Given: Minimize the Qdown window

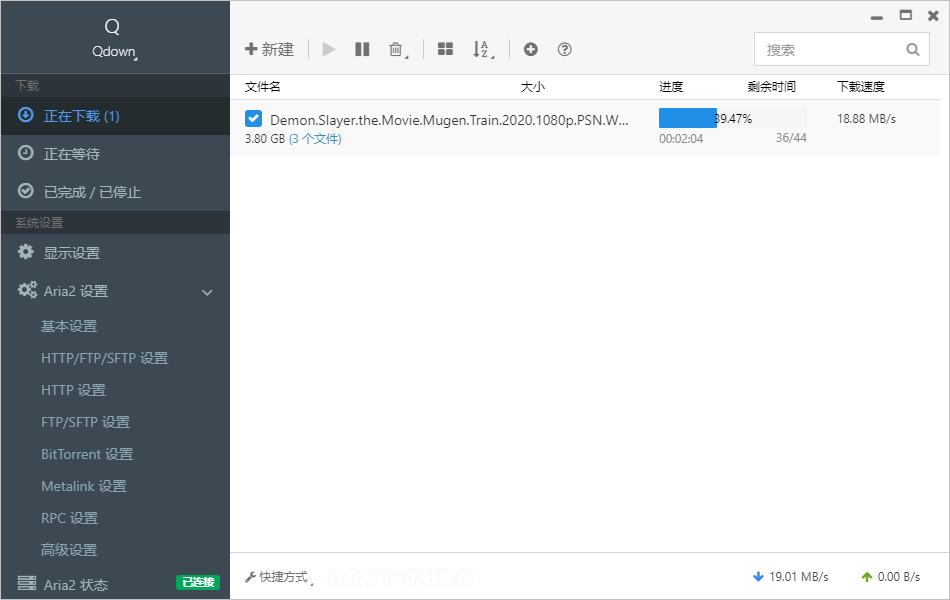Looking at the screenshot, I should (x=877, y=16).
